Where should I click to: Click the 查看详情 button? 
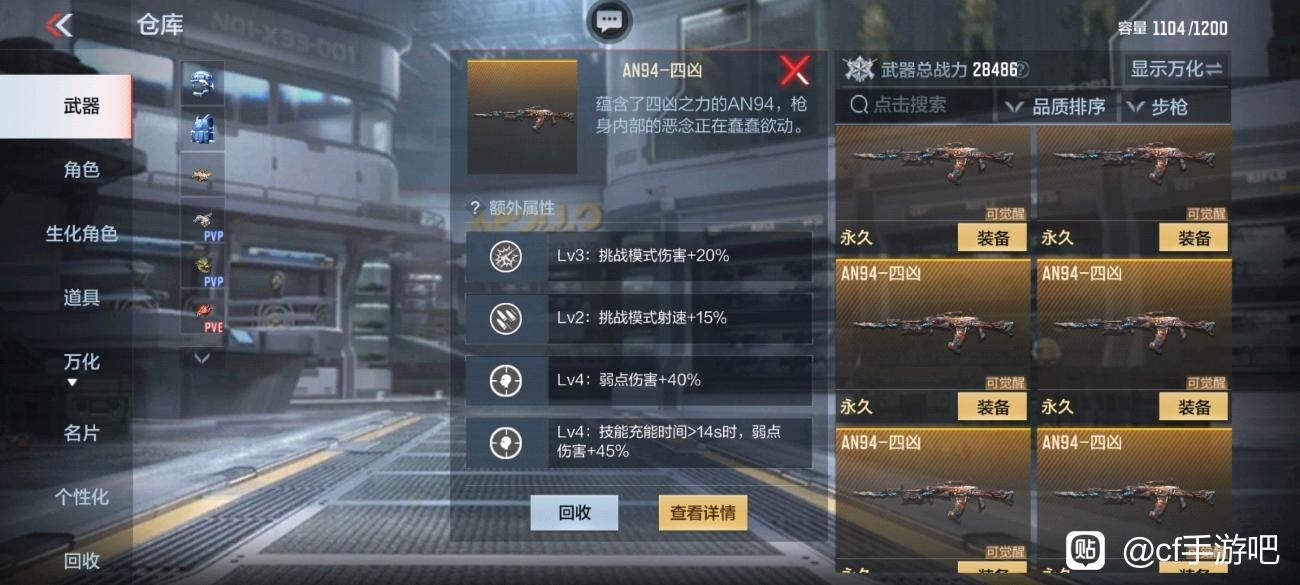click(x=703, y=513)
